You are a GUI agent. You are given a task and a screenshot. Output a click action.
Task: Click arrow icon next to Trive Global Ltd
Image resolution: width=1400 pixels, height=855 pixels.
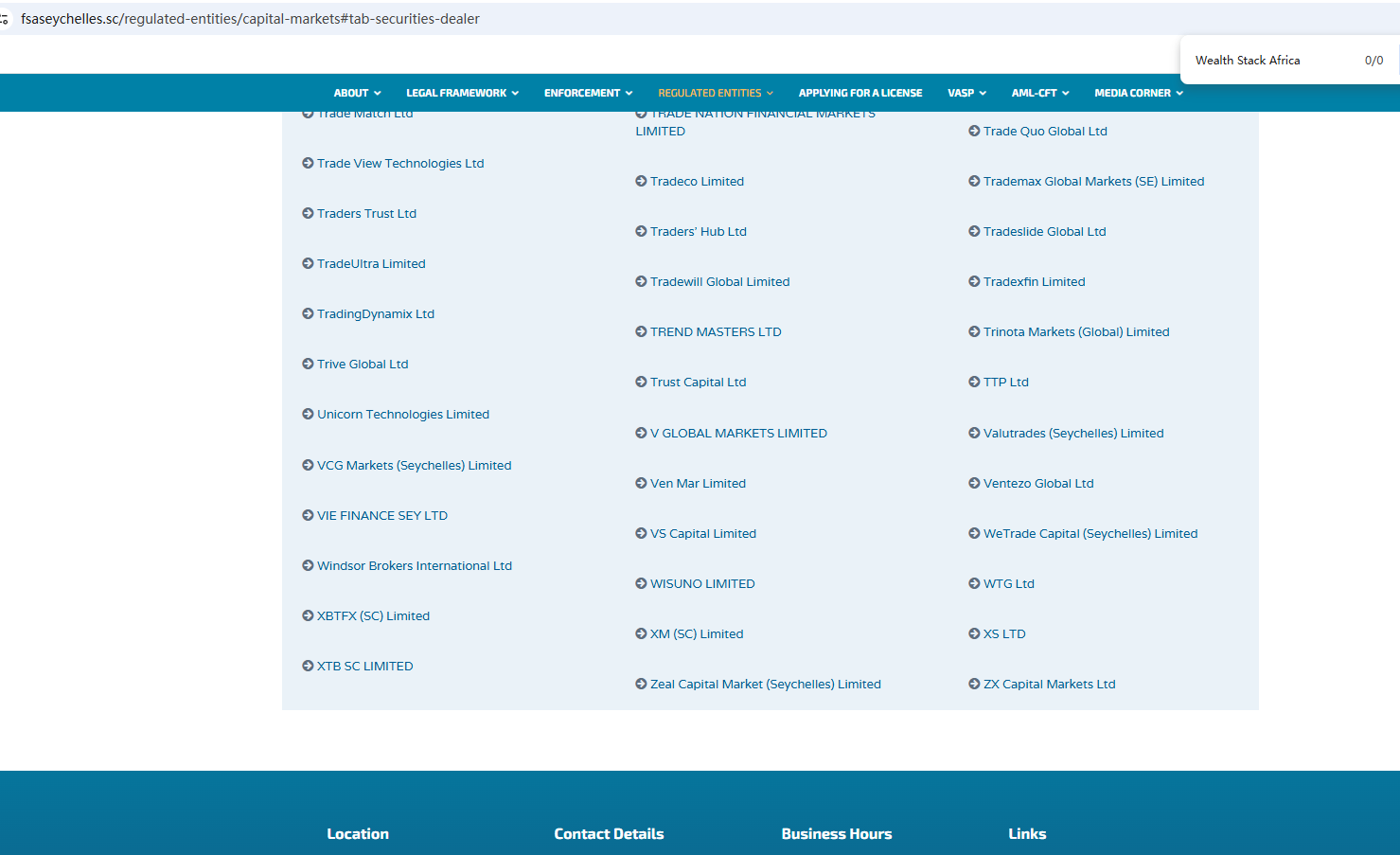pos(308,365)
